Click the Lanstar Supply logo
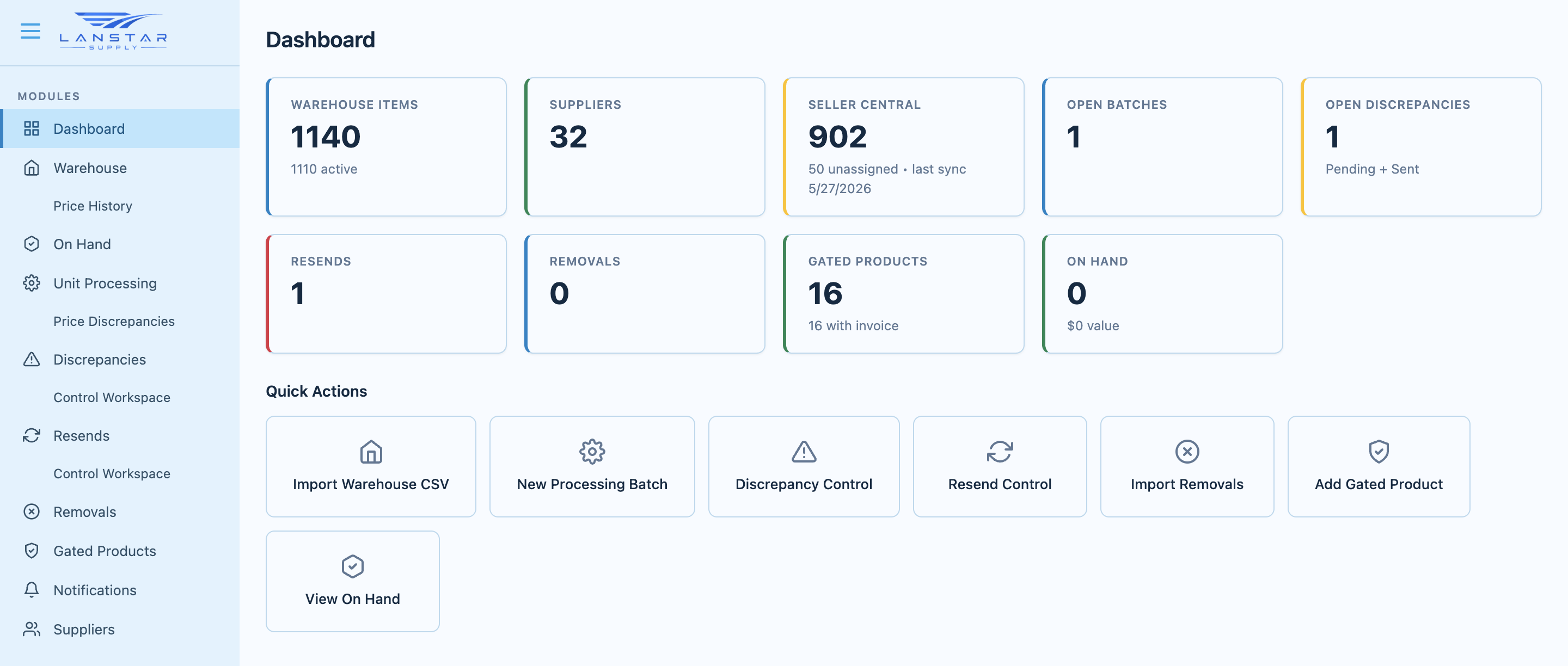The image size is (1568, 666). [x=113, y=31]
